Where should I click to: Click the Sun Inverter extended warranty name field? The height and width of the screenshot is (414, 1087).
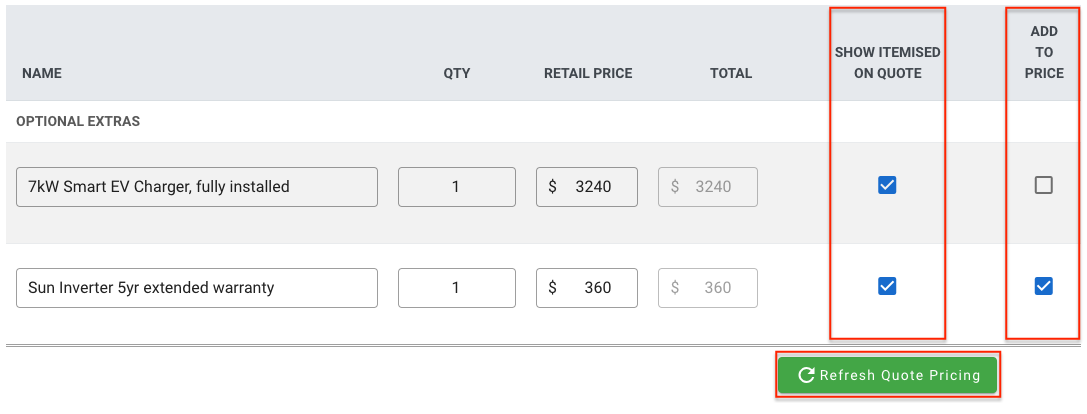[x=197, y=288]
